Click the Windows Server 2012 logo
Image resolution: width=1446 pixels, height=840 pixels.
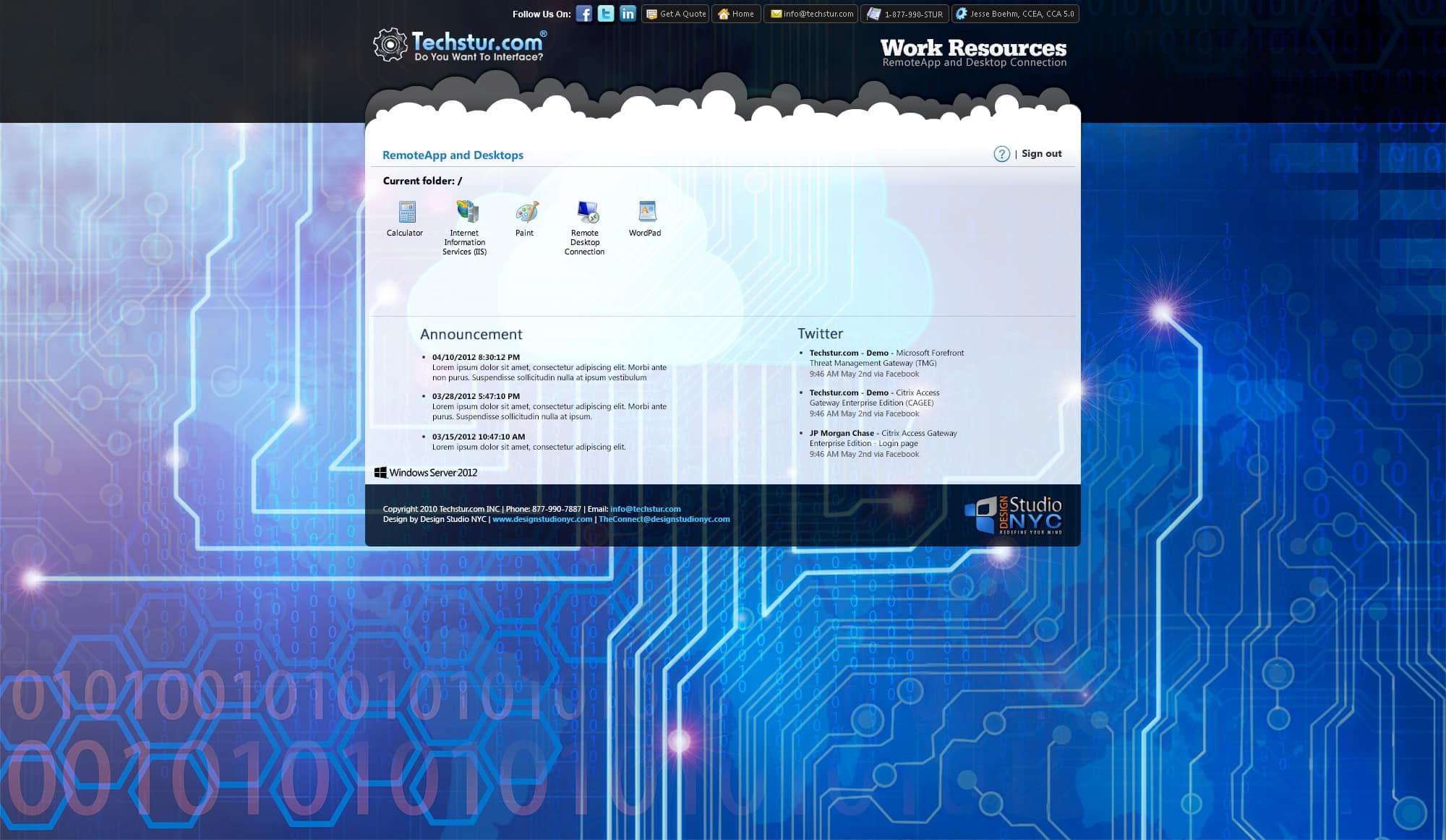[x=426, y=473]
